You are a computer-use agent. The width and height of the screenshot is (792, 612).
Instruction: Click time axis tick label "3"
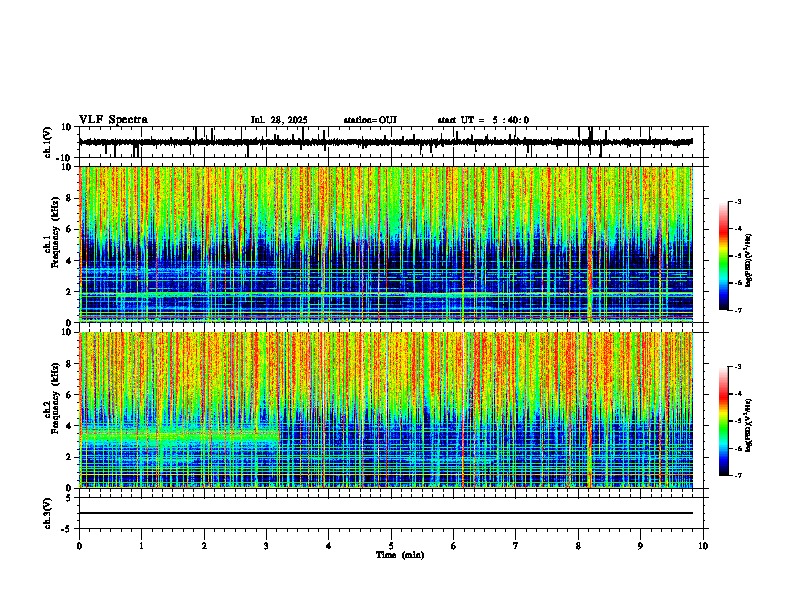266,546
